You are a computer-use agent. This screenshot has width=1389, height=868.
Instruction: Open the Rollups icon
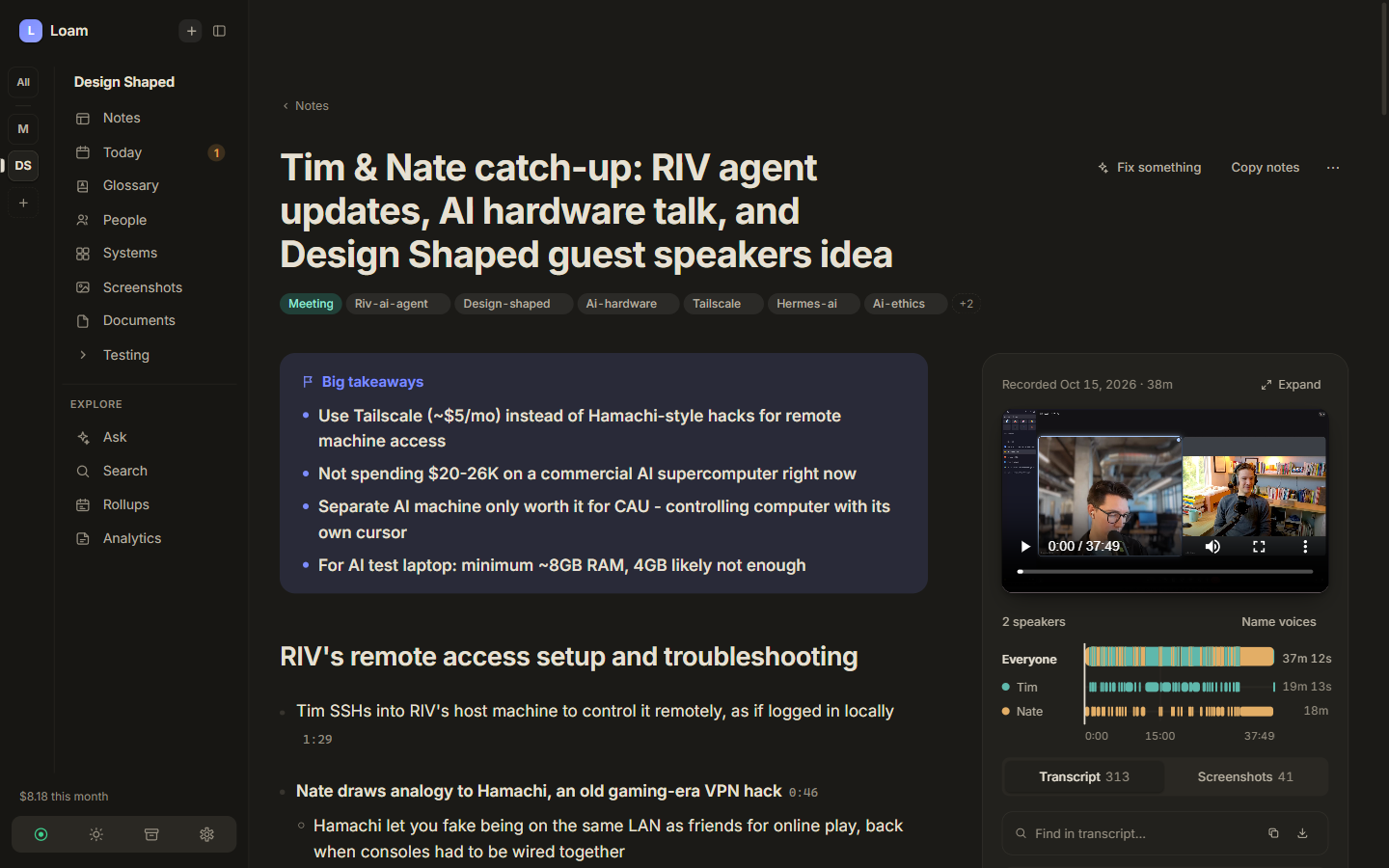tap(83, 505)
